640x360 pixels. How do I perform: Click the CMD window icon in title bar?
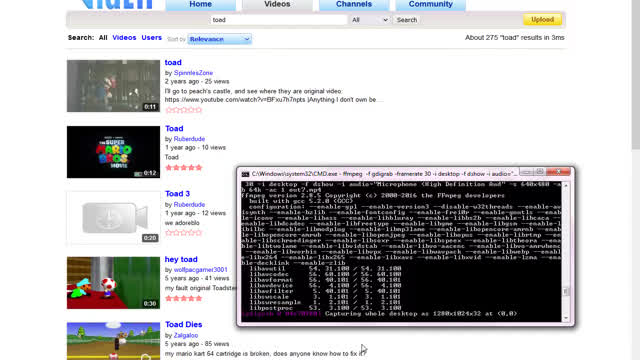pyautogui.click(x=245, y=174)
